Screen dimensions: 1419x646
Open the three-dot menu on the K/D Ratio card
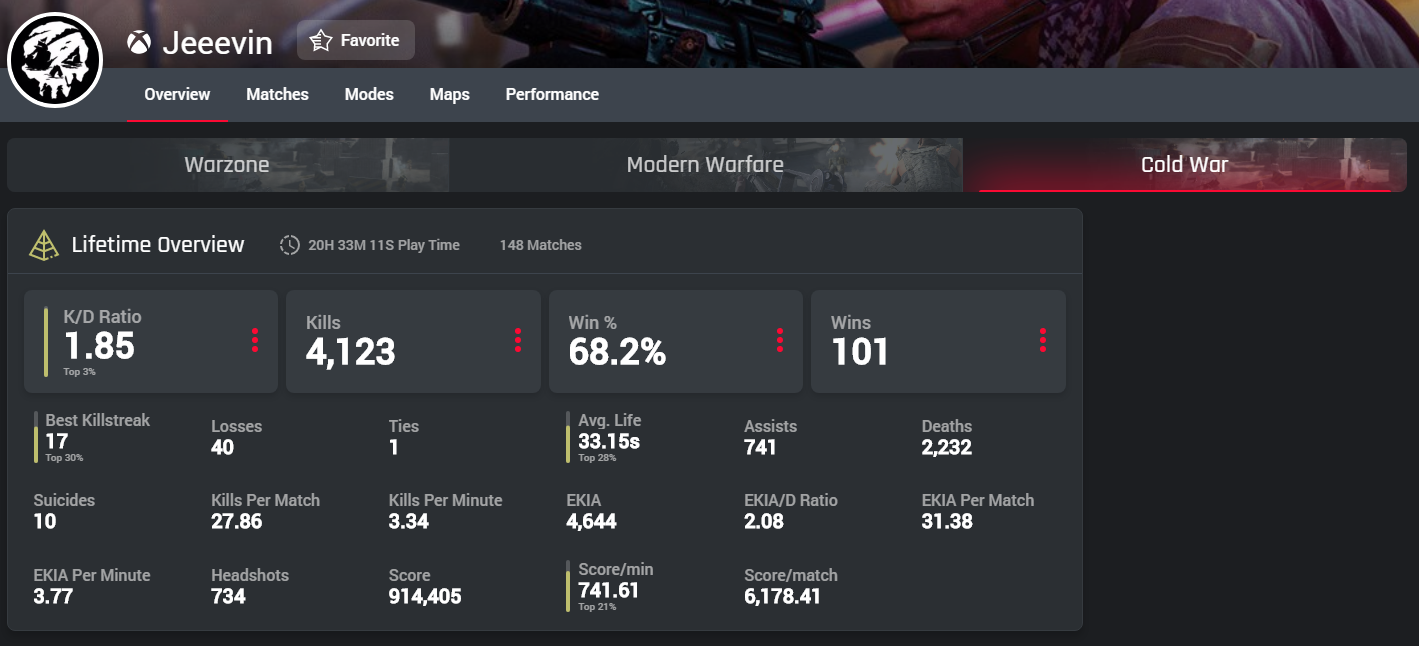(255, 340)
